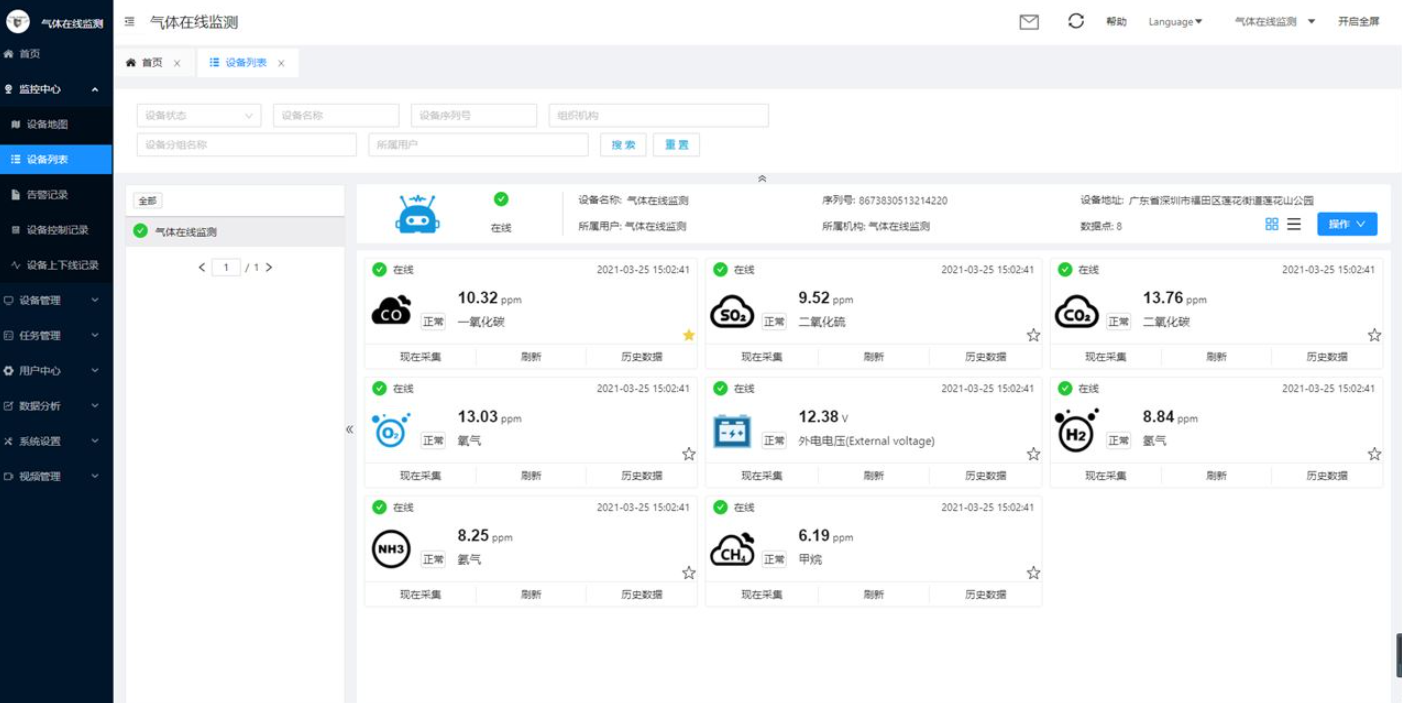
Task: Click the CO cloud sensor icon
Action: [391, 310]
